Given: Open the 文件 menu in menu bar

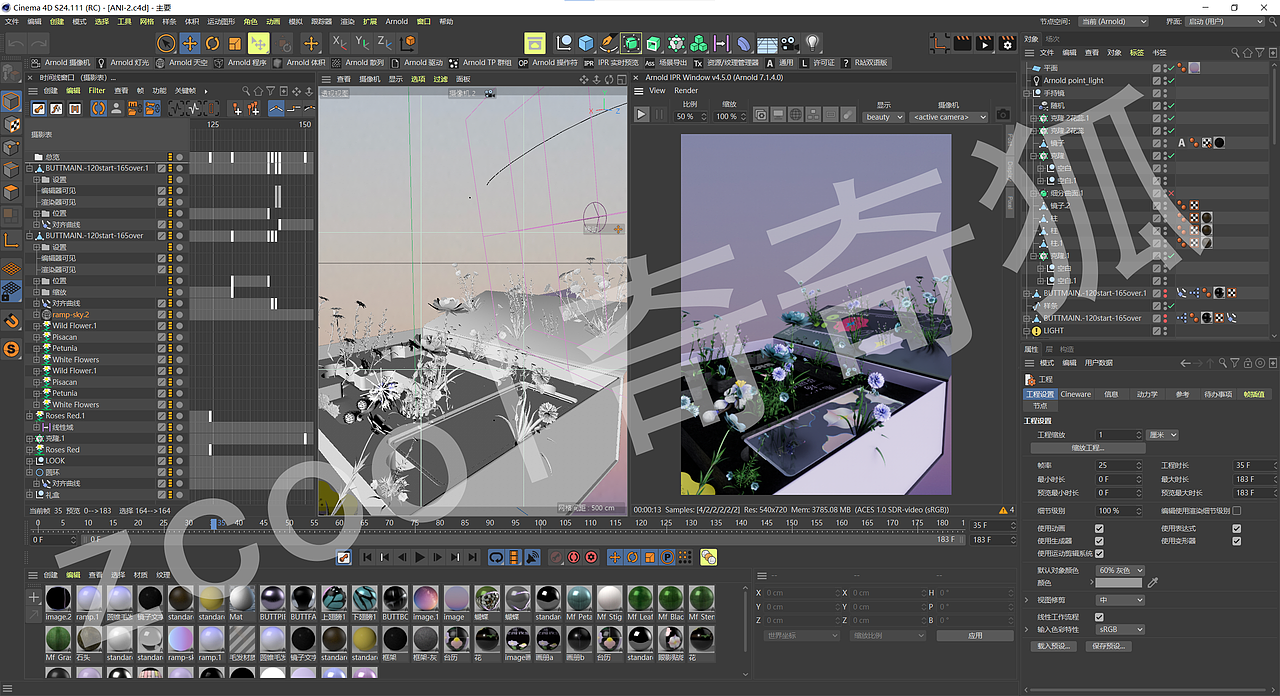Looking at the screenshot, I should (12, 21).
